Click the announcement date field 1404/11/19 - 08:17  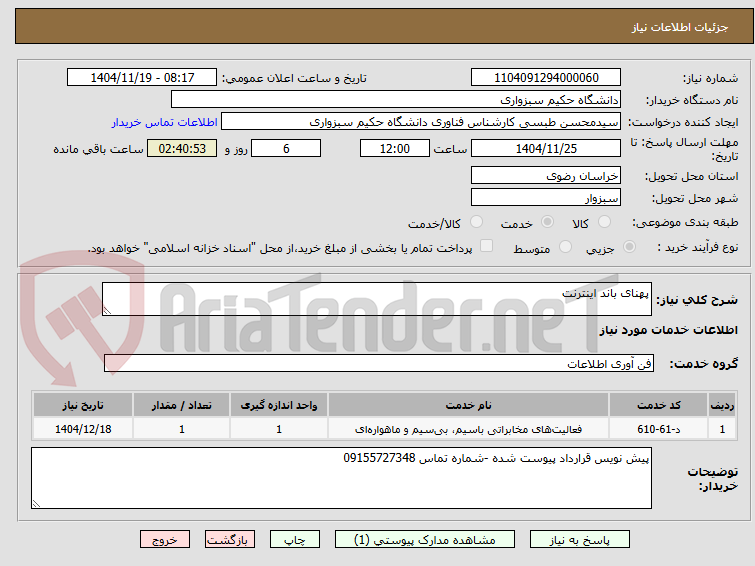click(142, 78)
